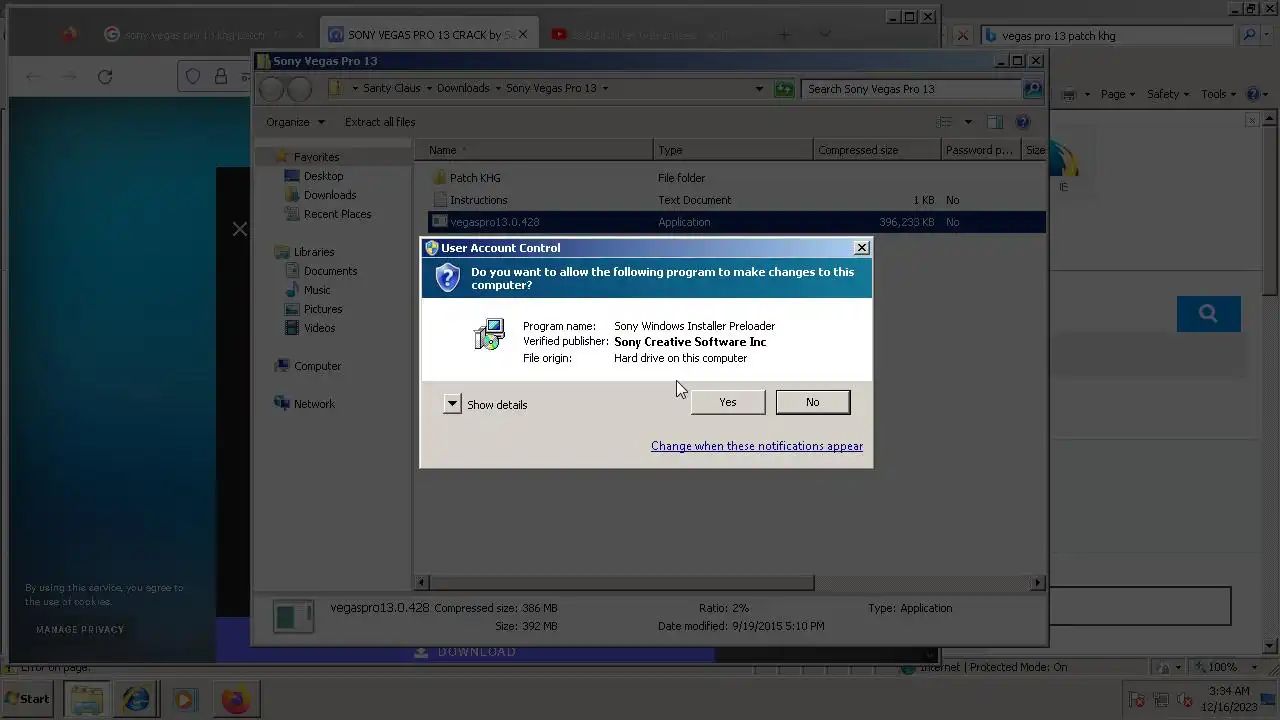Open Explorer Help question mark icon

1022,122
